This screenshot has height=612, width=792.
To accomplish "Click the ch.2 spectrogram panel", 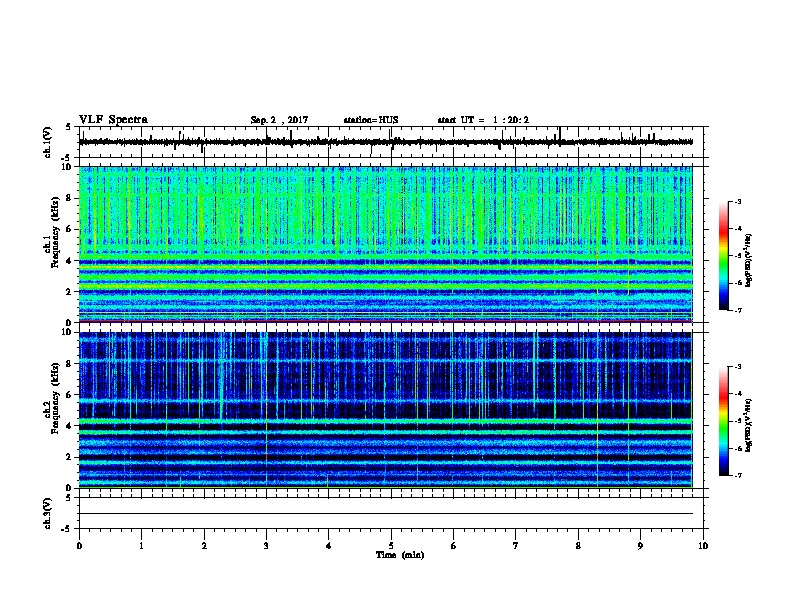I will pyautogui.click(x=385, y=410).
